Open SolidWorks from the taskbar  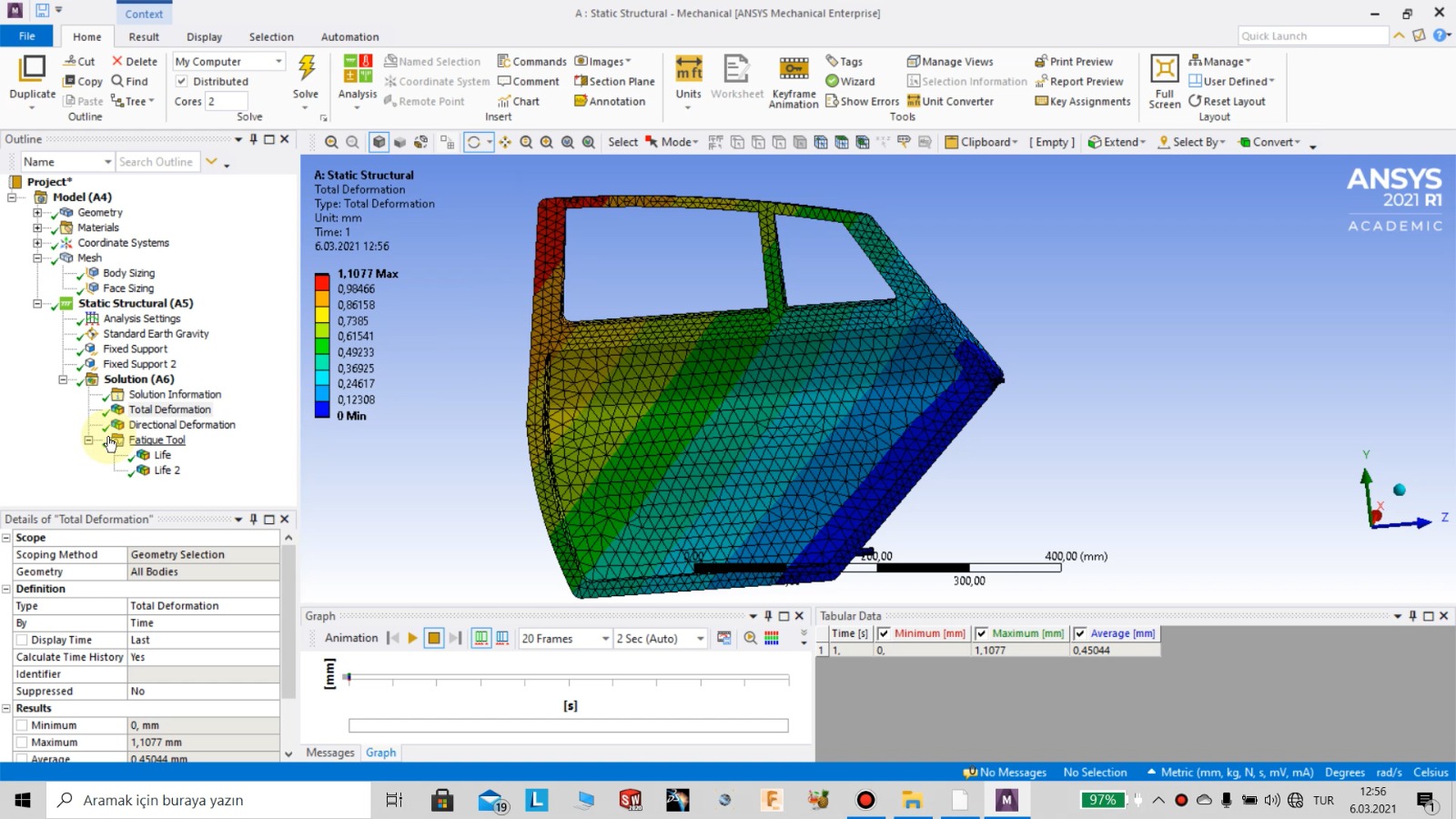630,800
